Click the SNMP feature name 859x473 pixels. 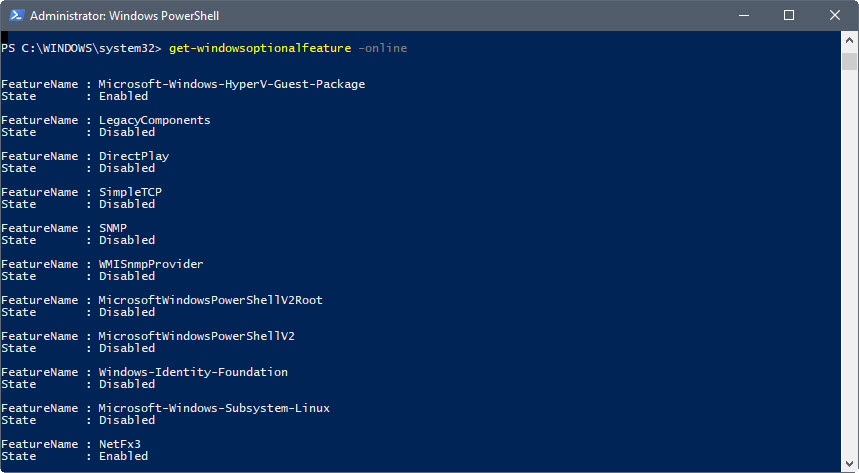(113, 228)
